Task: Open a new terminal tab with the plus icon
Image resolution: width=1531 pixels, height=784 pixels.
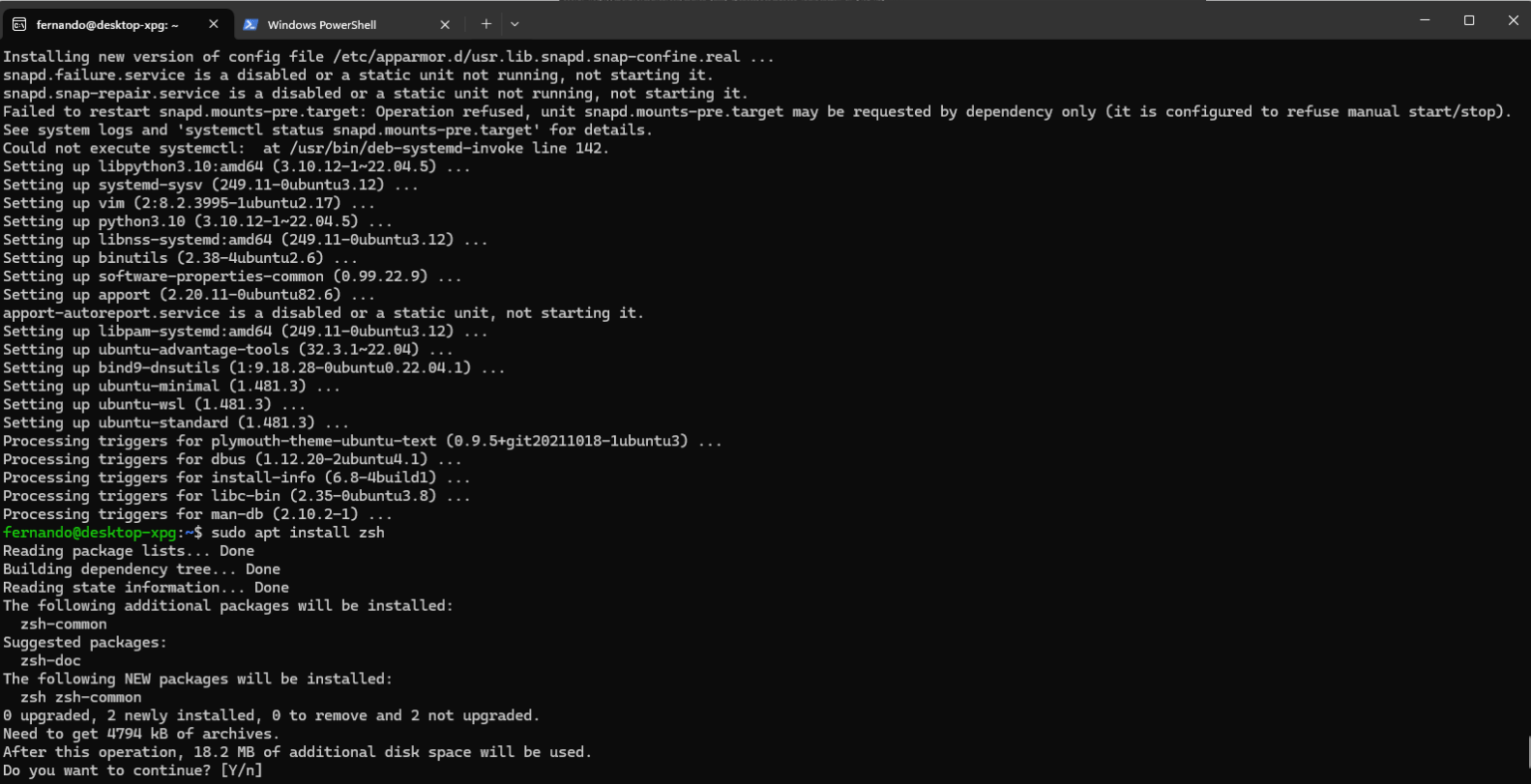Action: (485, 23)
